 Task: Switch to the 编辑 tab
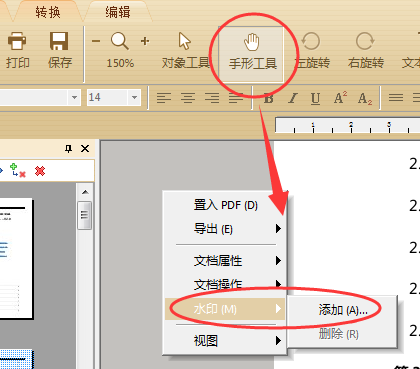(118, 13)
